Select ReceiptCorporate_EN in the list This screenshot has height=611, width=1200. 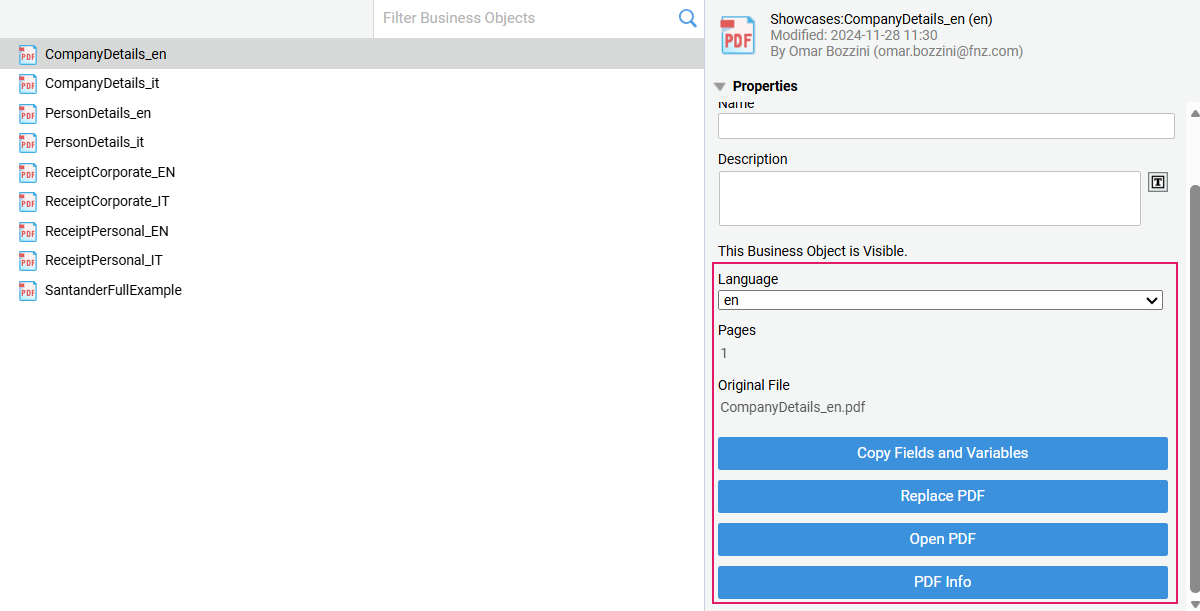pyautogui.click(x=352, y=172)
